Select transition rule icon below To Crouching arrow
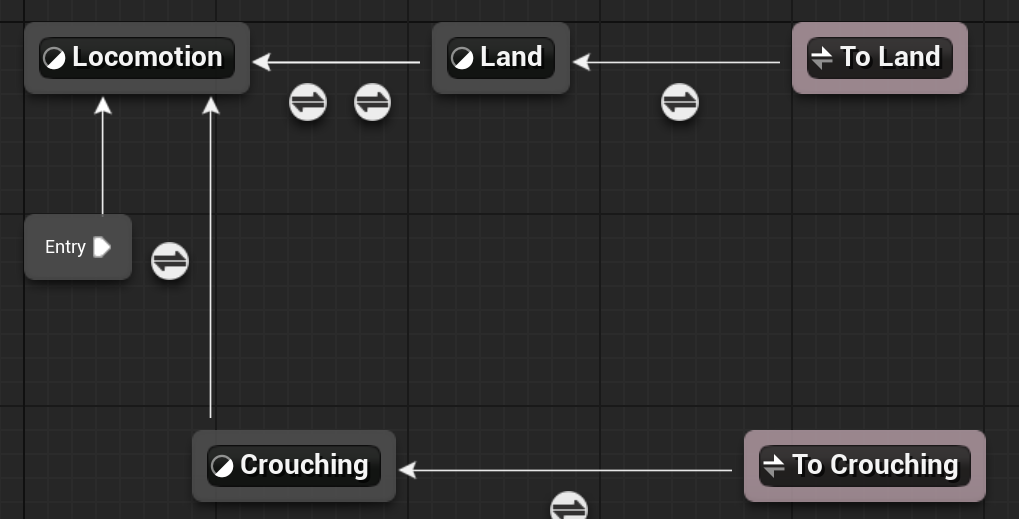Viewport: 1019px width, 519px height. coord(569,505)
